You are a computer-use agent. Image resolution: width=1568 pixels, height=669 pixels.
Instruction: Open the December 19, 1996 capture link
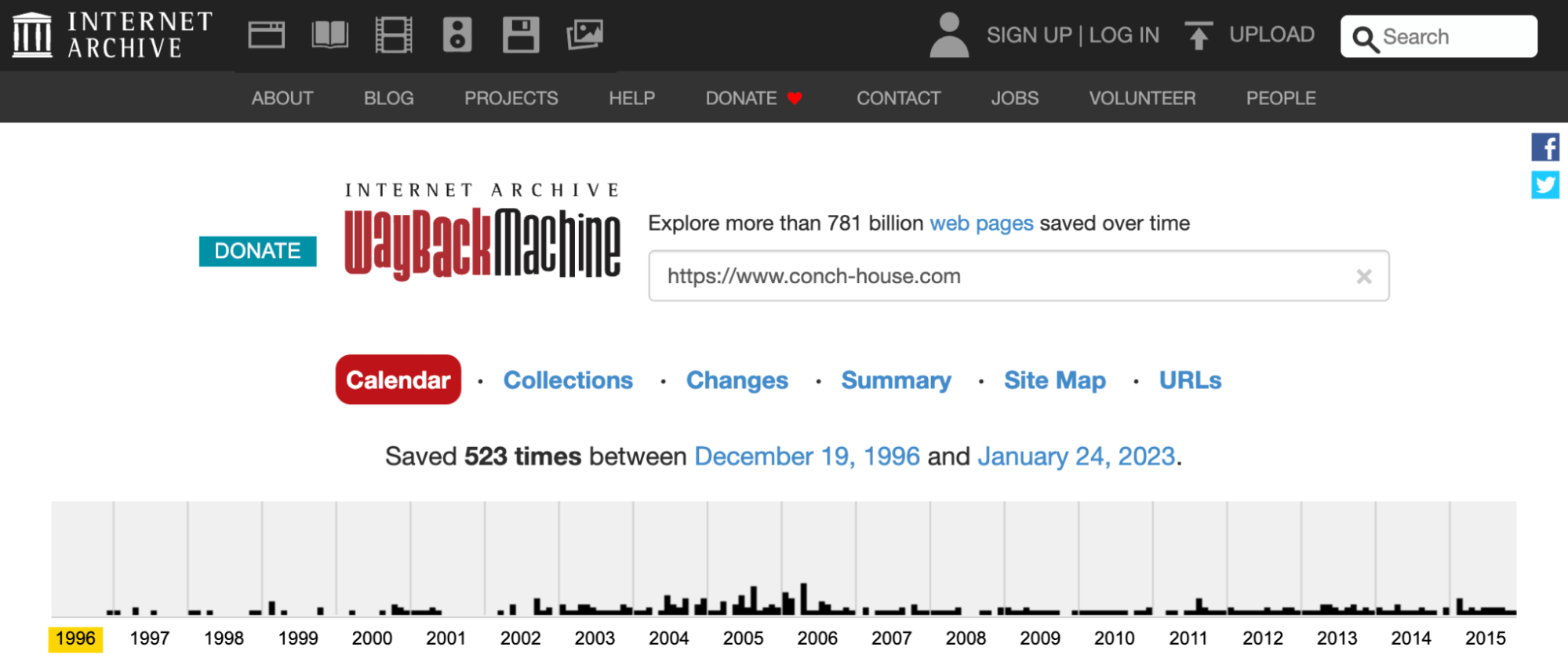point(807,456)
